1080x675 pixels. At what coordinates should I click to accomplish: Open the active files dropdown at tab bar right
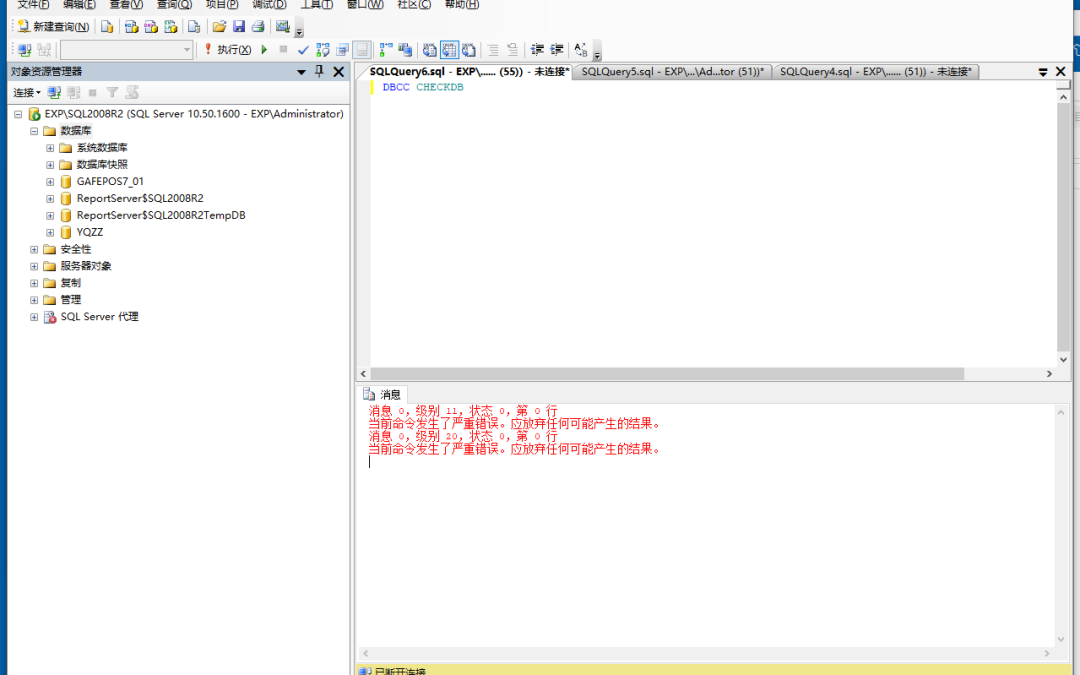point(1043,72)
